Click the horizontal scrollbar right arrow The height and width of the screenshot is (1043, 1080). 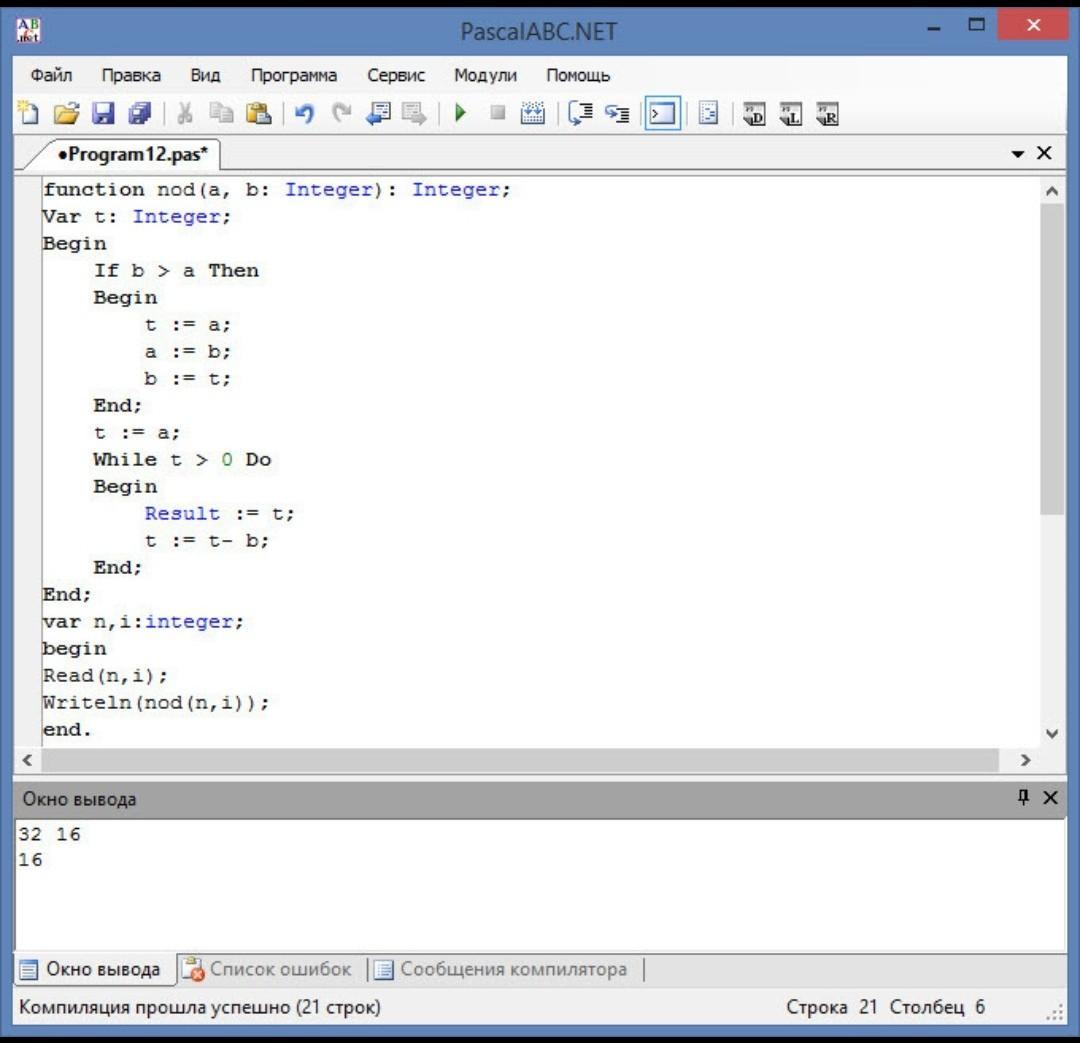click(1025, 761)
